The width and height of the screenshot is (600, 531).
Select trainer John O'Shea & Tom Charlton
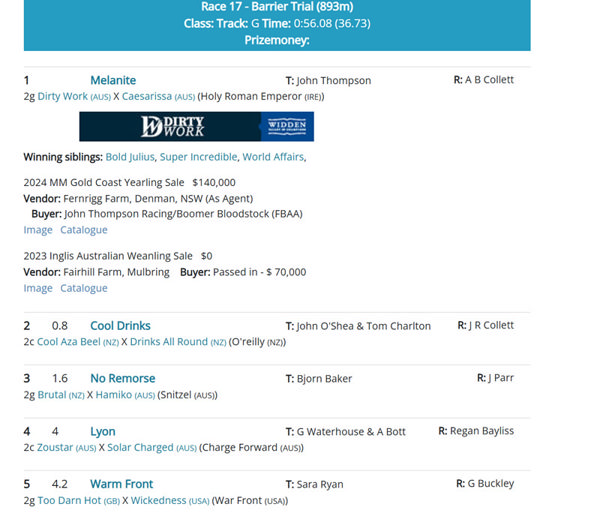click(x=364, y=326)
